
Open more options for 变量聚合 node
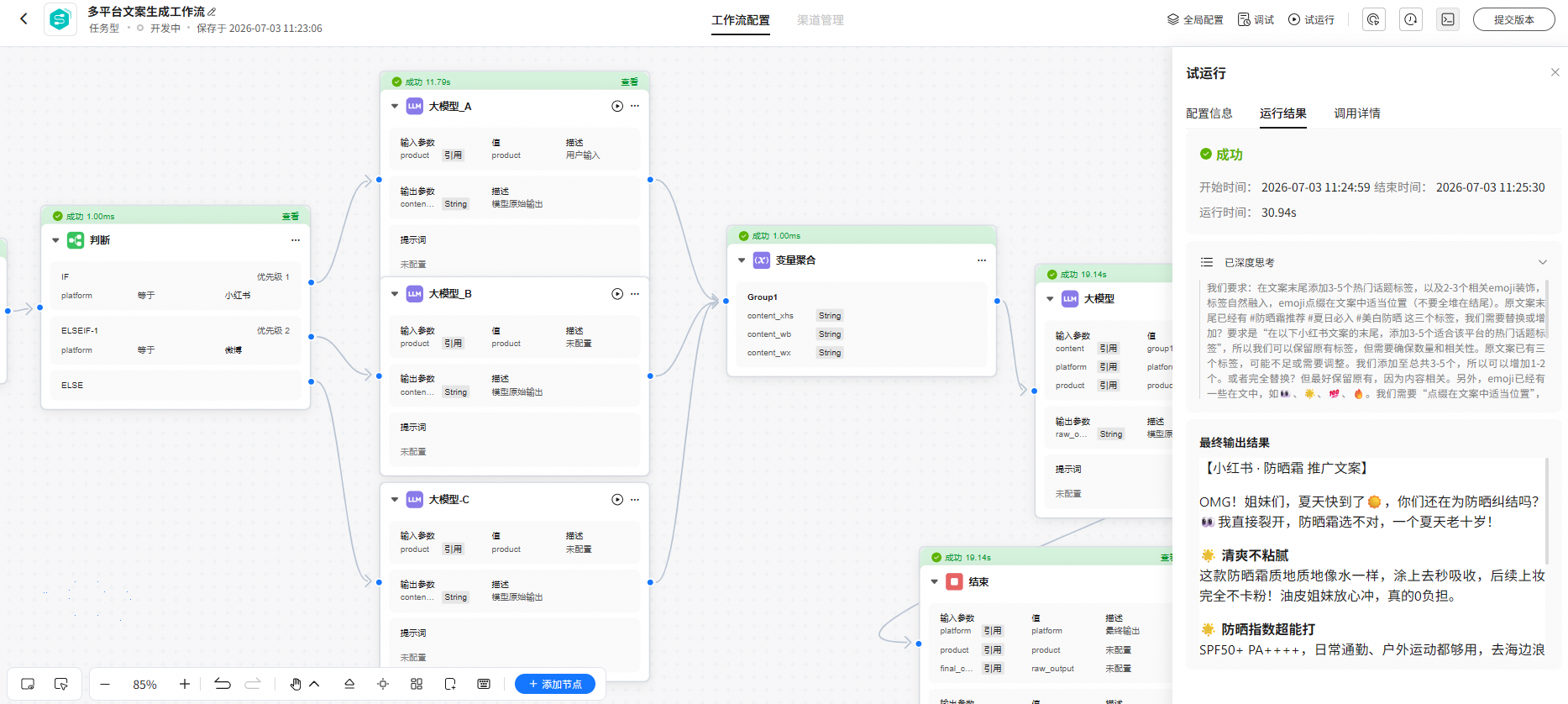(x=982, y=260)
